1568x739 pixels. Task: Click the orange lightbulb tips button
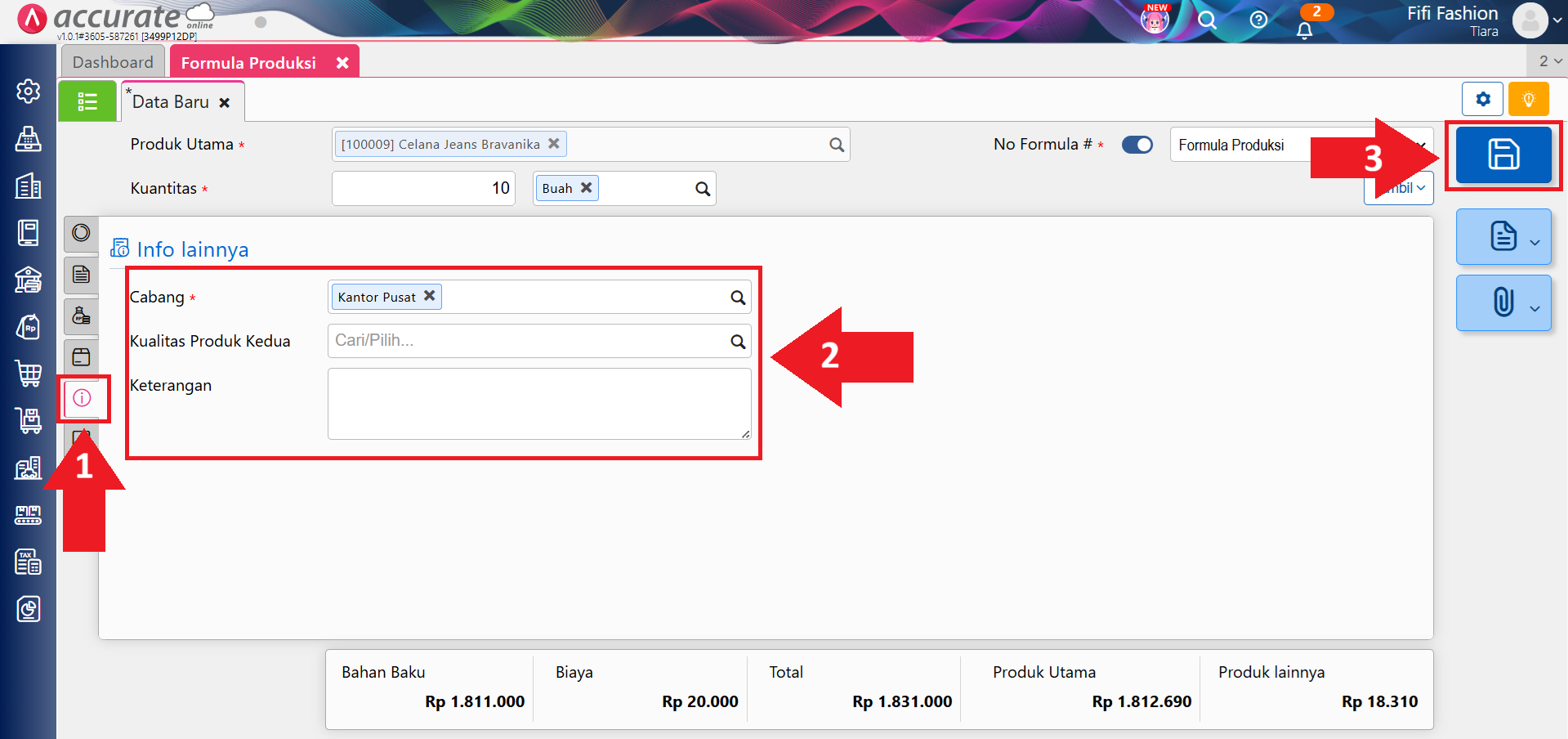(x=1528, y=99)
